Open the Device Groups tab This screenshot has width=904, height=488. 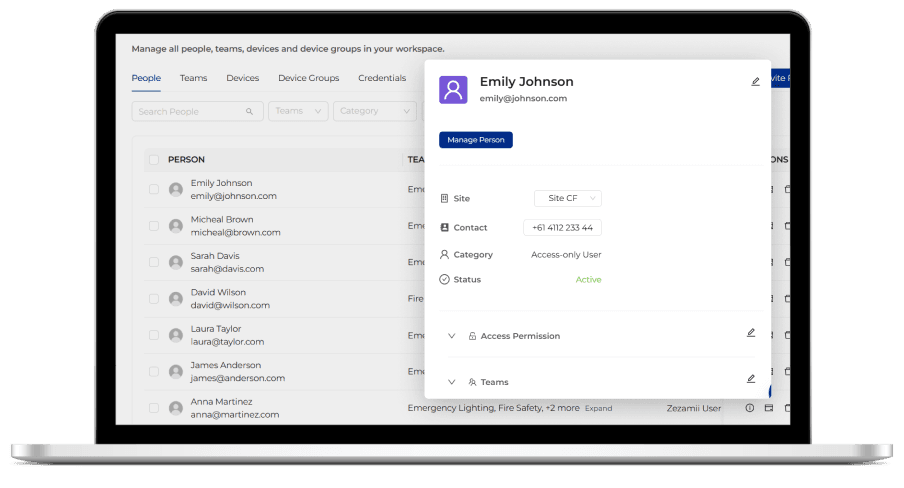click(x=308, y=78)
